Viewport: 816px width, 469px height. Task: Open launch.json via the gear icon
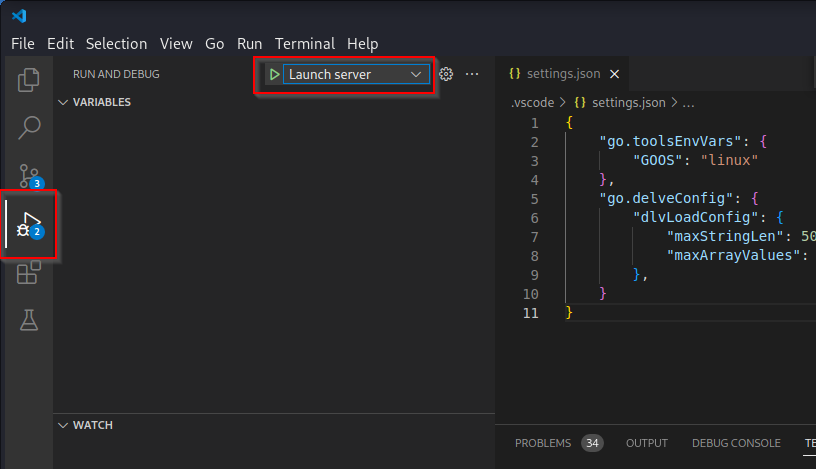click(x=447, y=74)
